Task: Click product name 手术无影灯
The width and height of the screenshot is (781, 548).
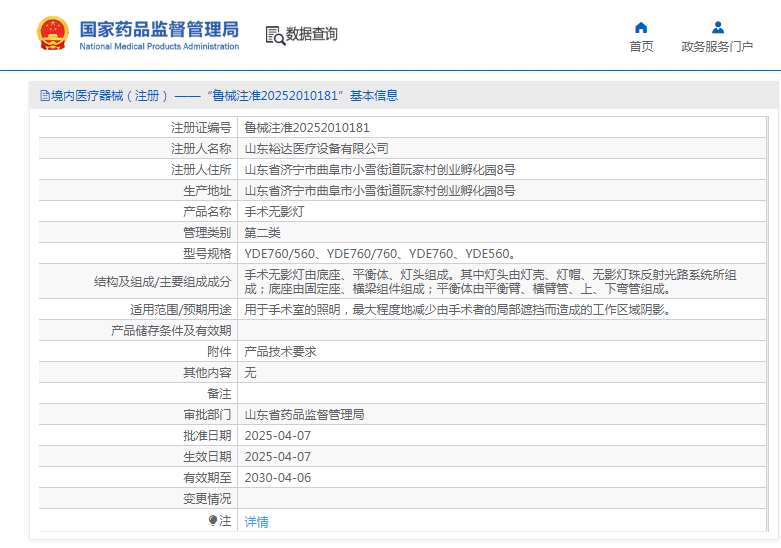Action: pyautogui.click(x=274, y=212)
